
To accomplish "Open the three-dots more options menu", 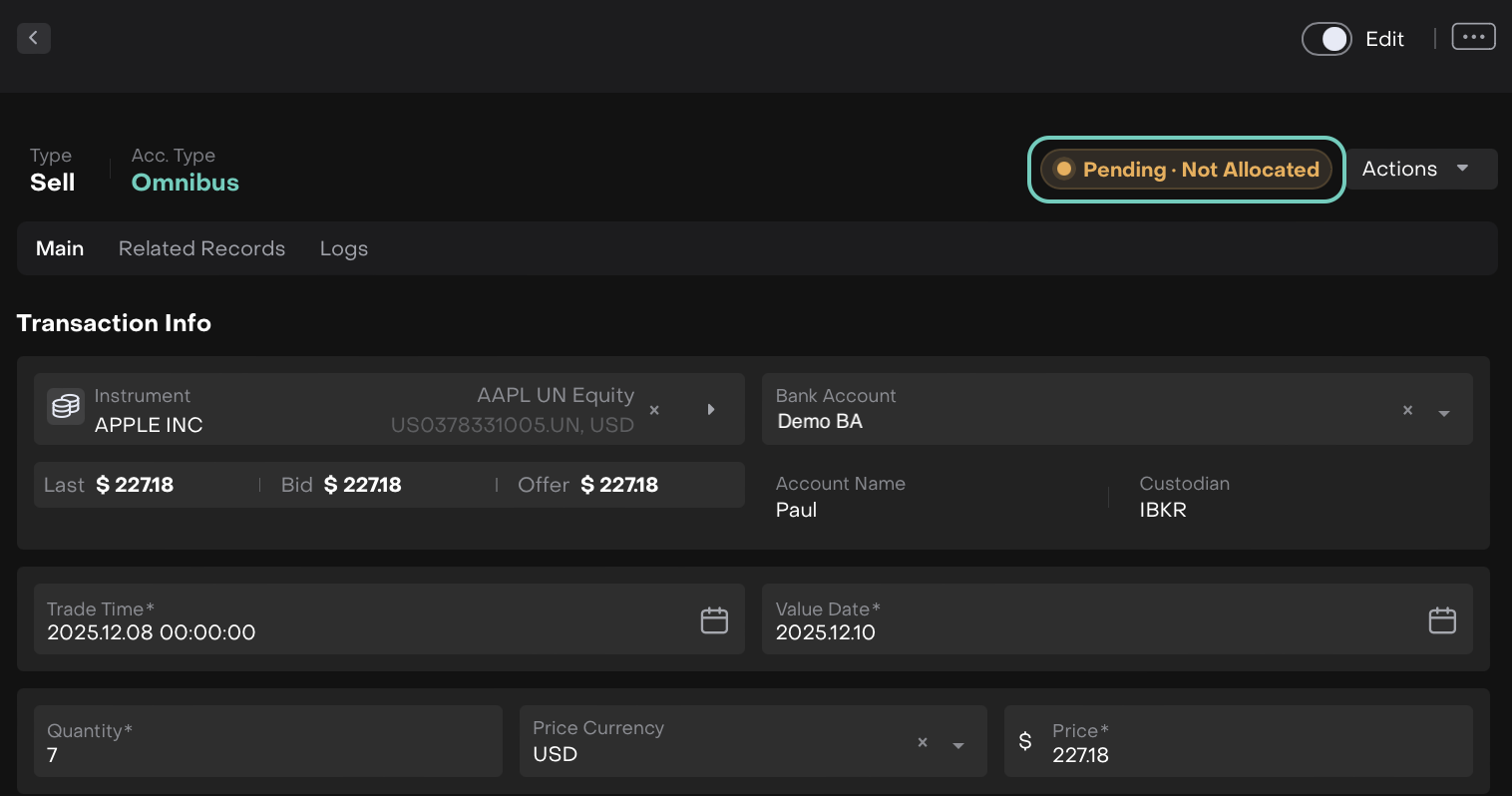I will tap(1473, 37).
